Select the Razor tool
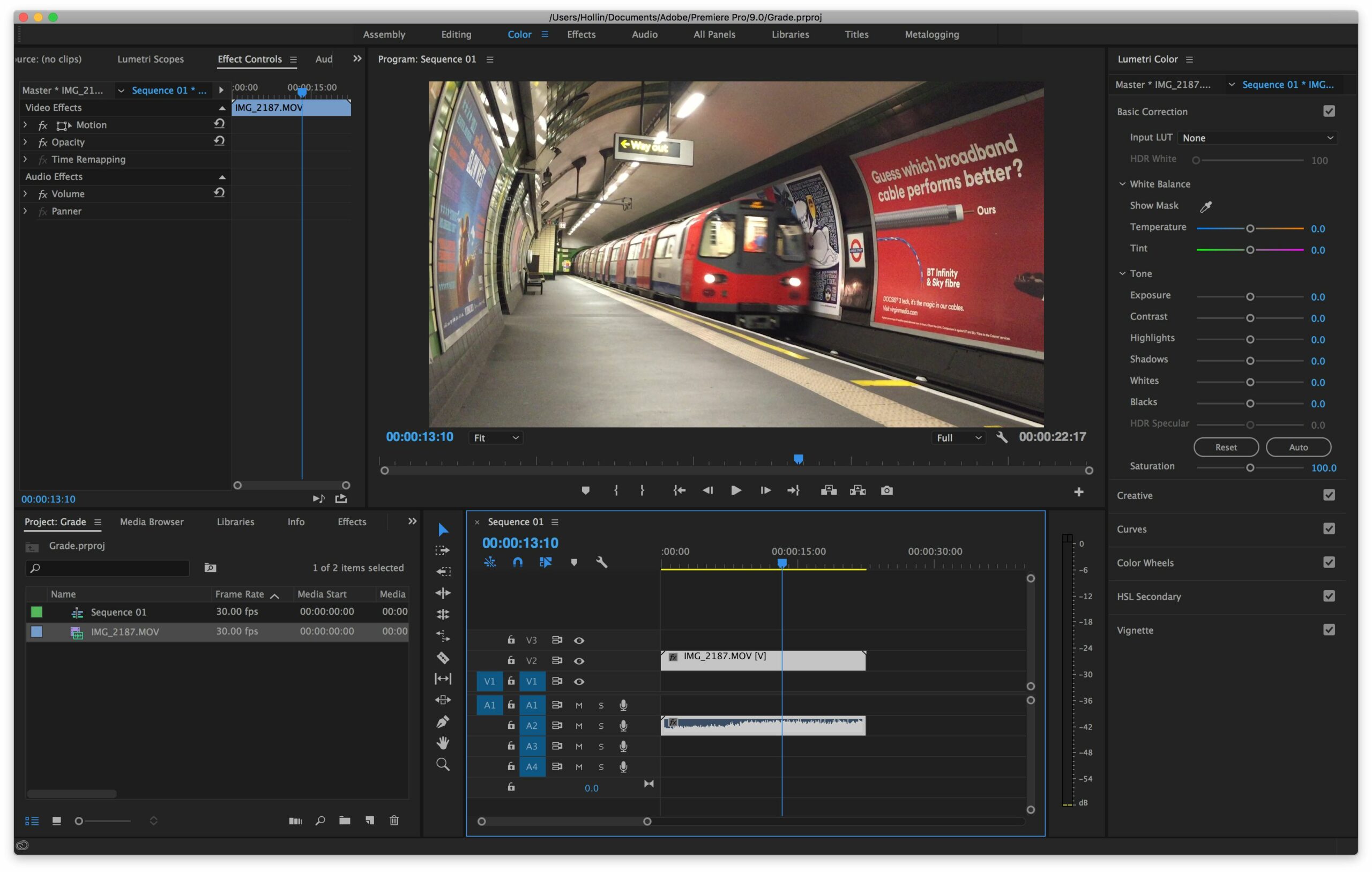This screenshot has height=872, width=1372. (x=443, y=658)
